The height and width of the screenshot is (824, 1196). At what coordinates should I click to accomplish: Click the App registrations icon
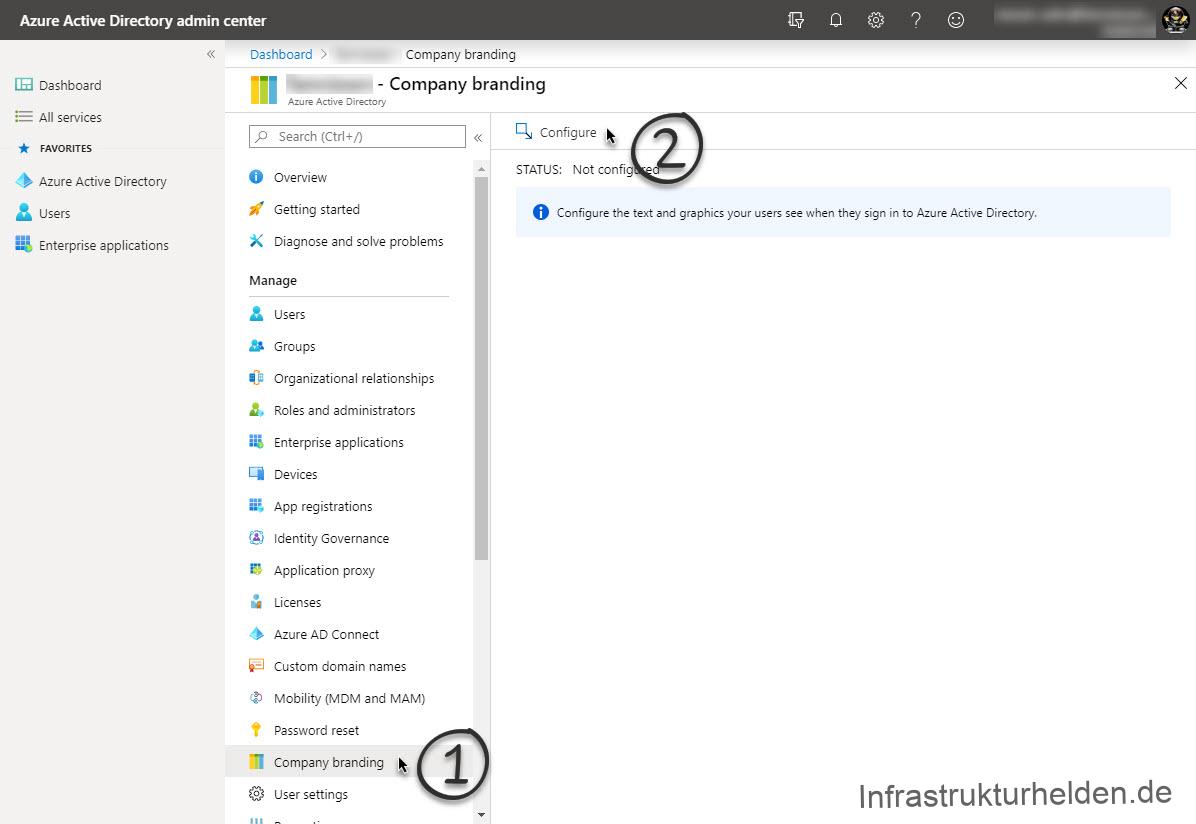click(256, 506)
